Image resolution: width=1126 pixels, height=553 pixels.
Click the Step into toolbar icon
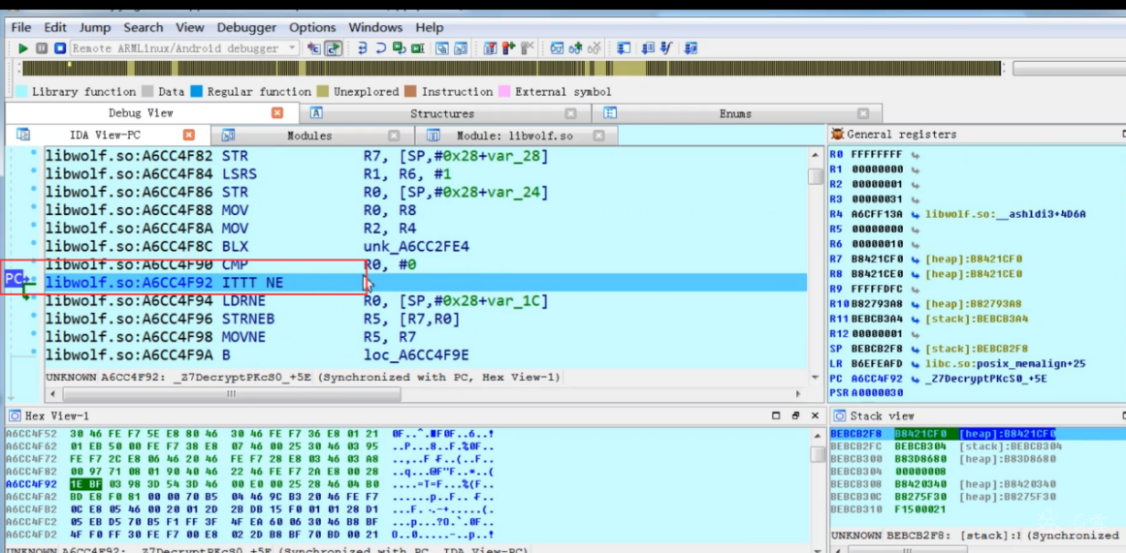(x=363, y=48)
